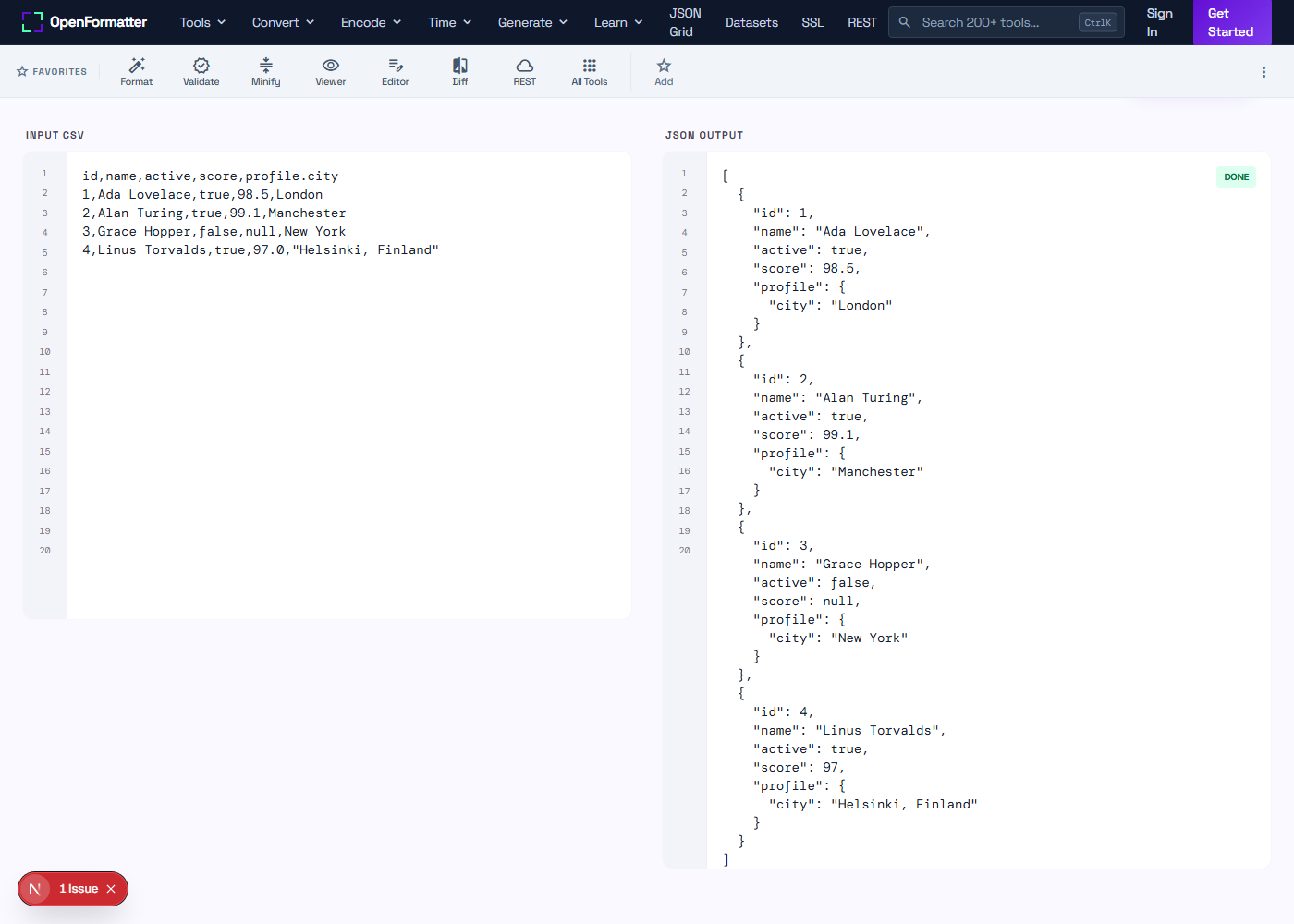1294x924 pixels.
Task: Expand the Tools dropdown menu
Action: coord(202,22)
